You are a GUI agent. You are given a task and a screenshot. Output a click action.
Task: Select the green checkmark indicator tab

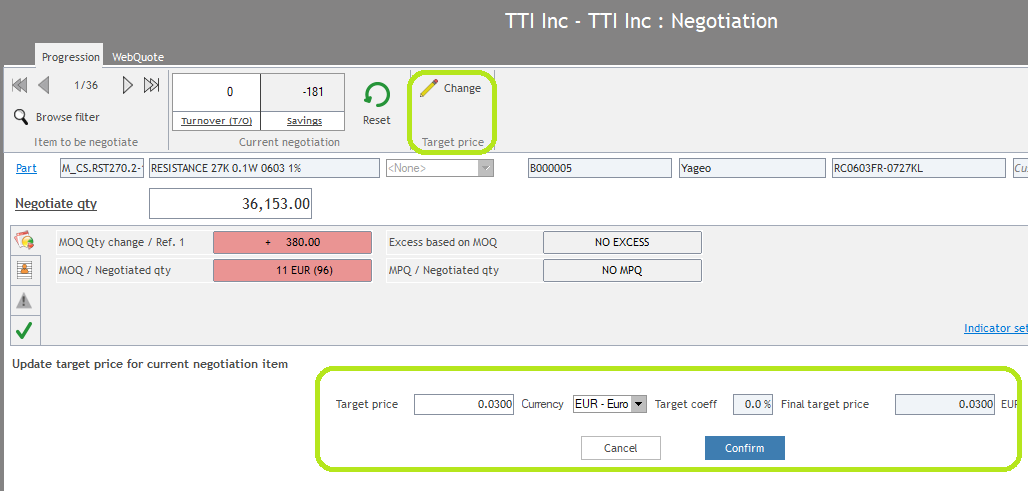tap(24, 329)
